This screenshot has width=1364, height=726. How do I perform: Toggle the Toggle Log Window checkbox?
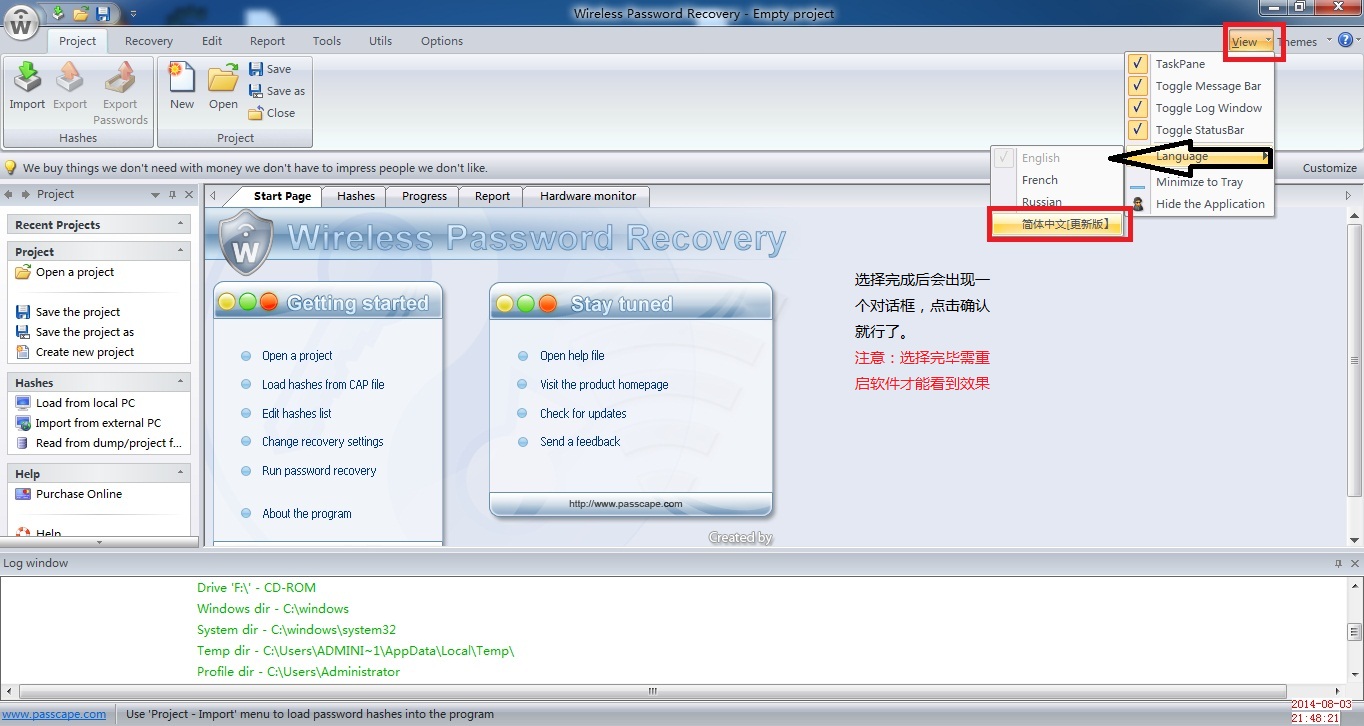coord(1138,108)
